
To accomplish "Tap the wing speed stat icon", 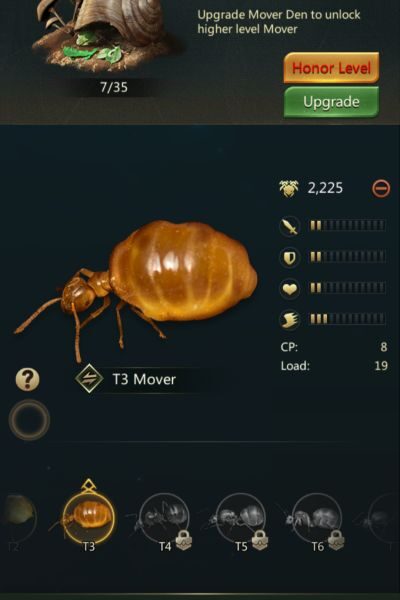I will point(290,320).
